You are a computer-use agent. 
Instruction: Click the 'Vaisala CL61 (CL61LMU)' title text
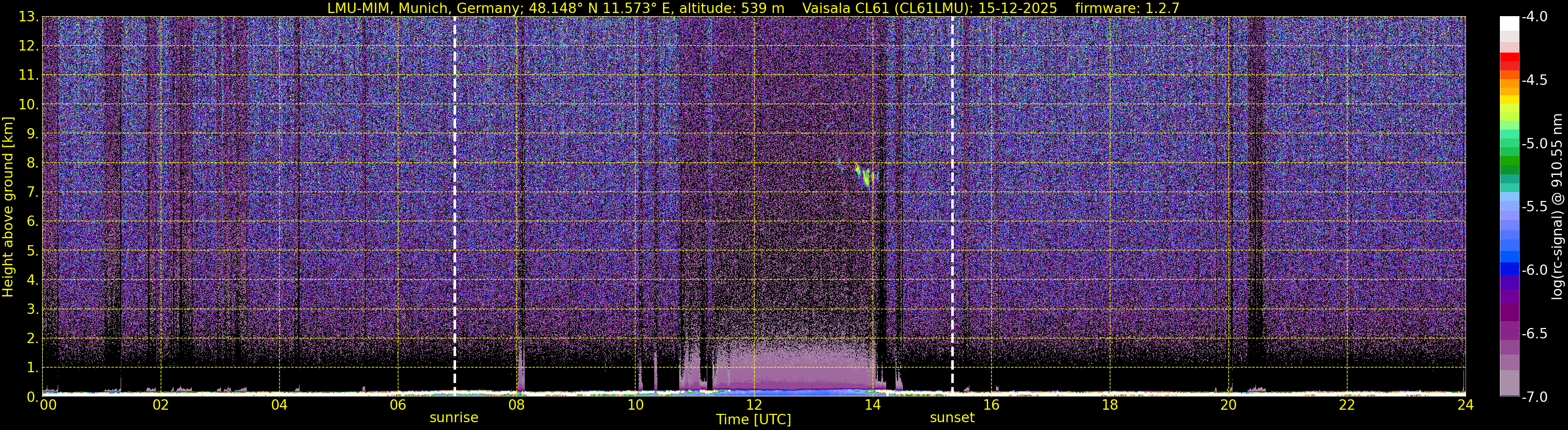[876, 8]
